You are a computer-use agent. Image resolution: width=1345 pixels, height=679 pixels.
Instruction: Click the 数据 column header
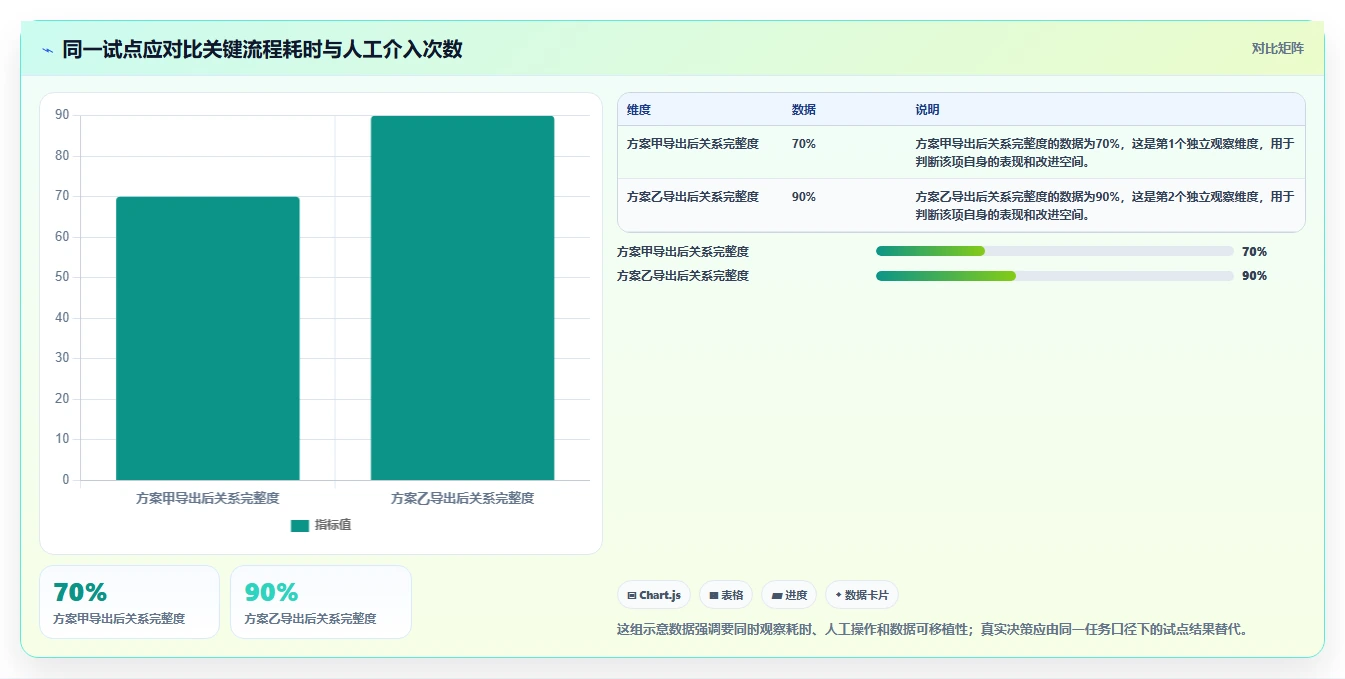coord(803,110)
